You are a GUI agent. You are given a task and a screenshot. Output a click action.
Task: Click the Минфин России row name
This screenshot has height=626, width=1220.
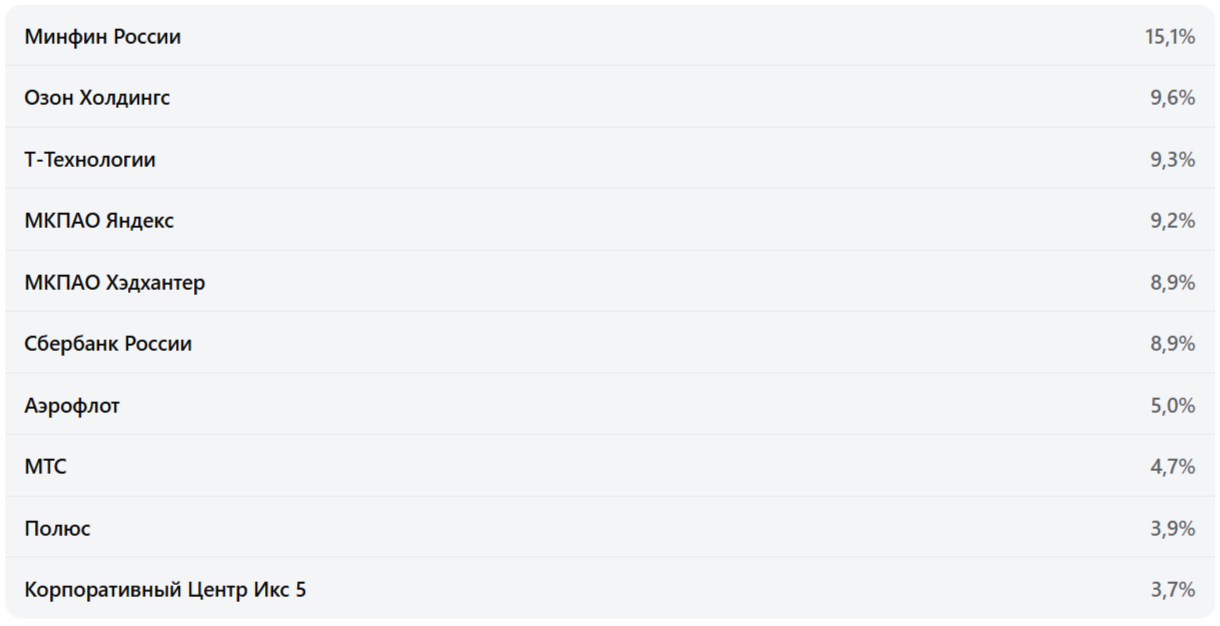(x=102, y=37)
